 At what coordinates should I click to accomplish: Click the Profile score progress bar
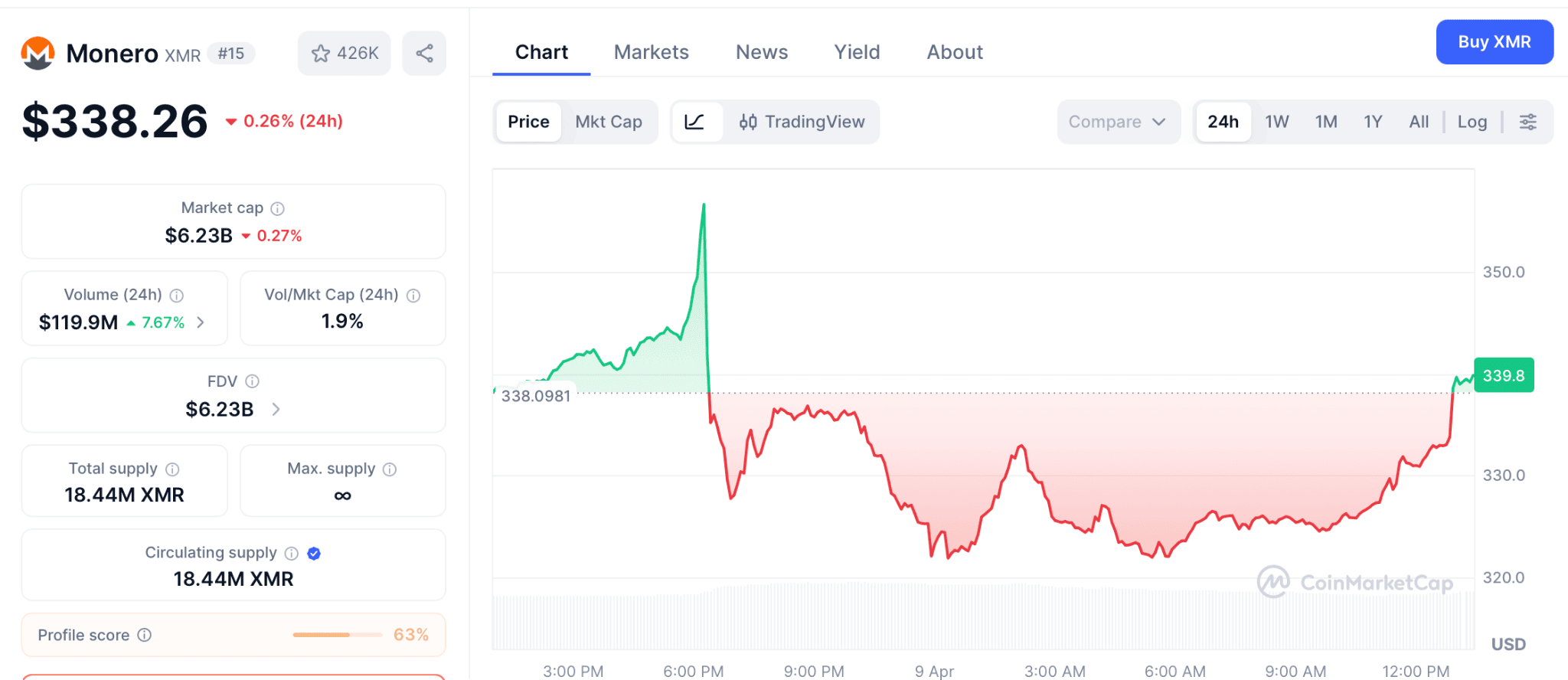[x=337, y=635]
